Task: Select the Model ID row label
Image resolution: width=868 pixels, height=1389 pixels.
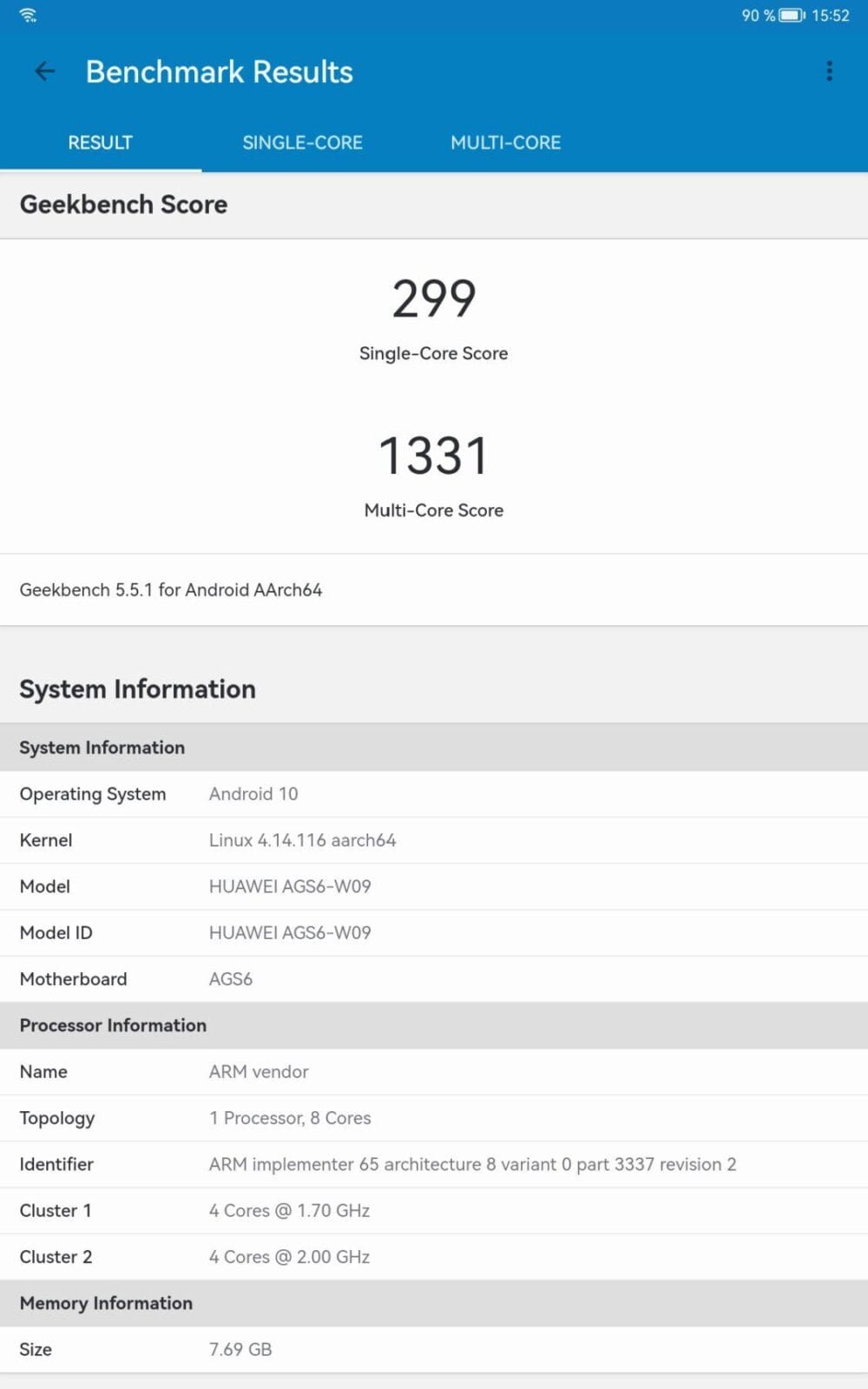Action: coord(56,932)
